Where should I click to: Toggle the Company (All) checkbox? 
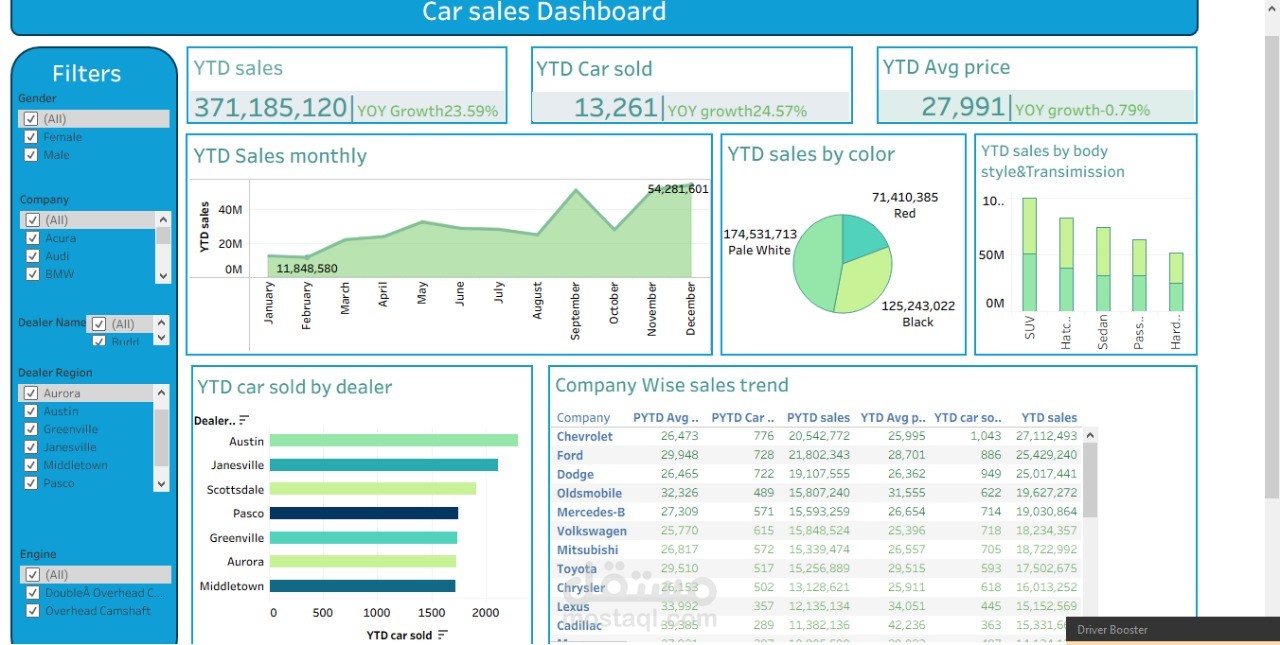tap(32, 220)
